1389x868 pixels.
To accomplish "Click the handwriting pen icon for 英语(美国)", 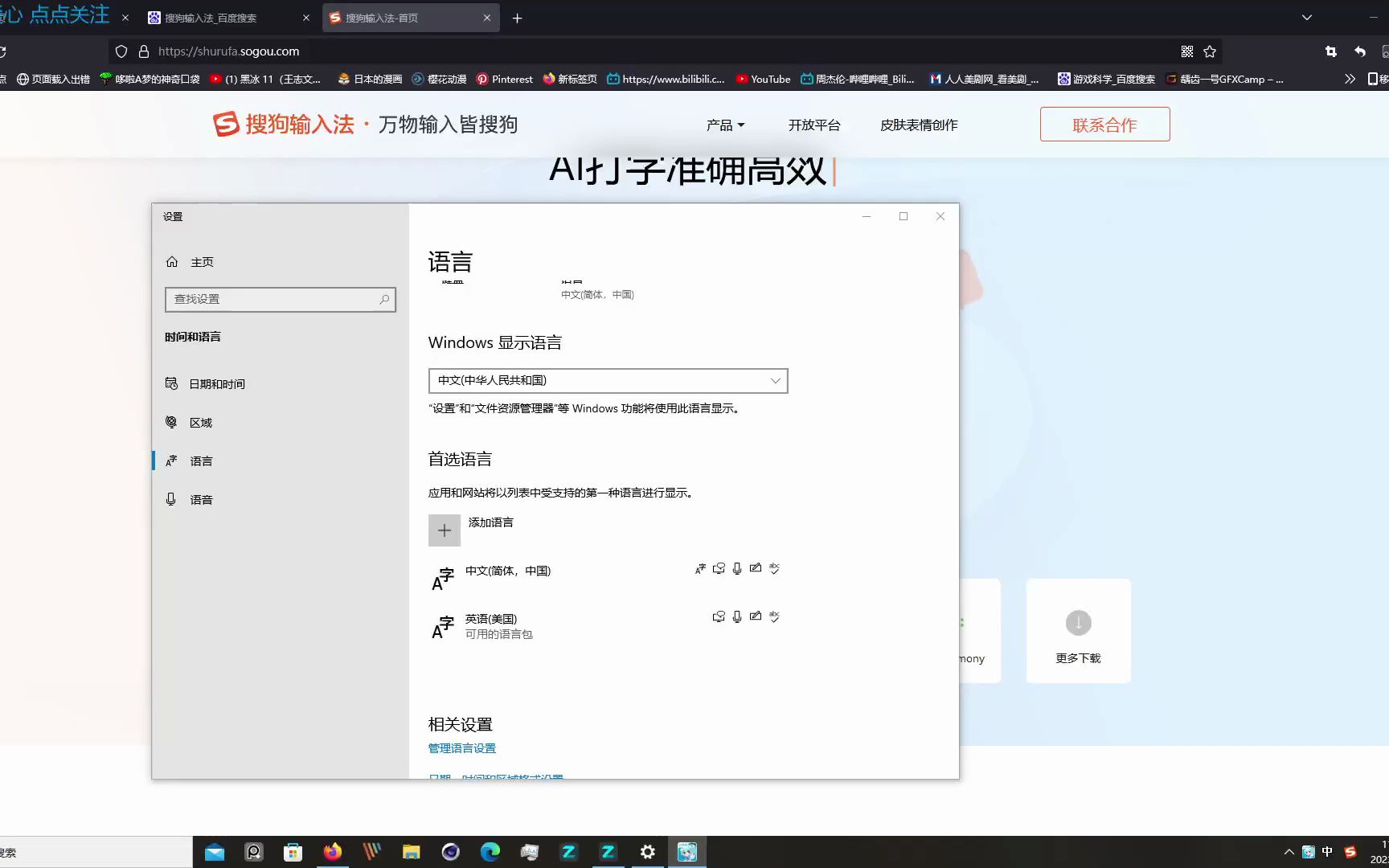I will [x=756, y=616].
